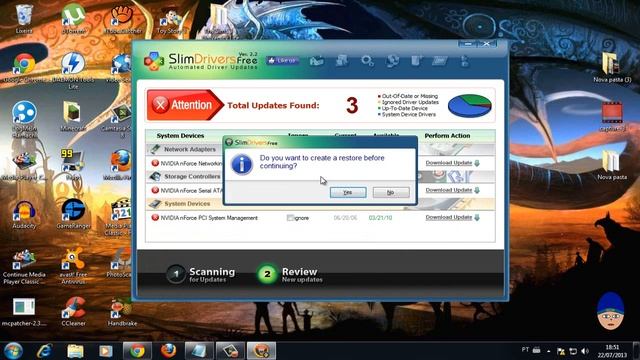Click the Like us Facebook button
Screen dimensions: 640x360
[282, 60]
